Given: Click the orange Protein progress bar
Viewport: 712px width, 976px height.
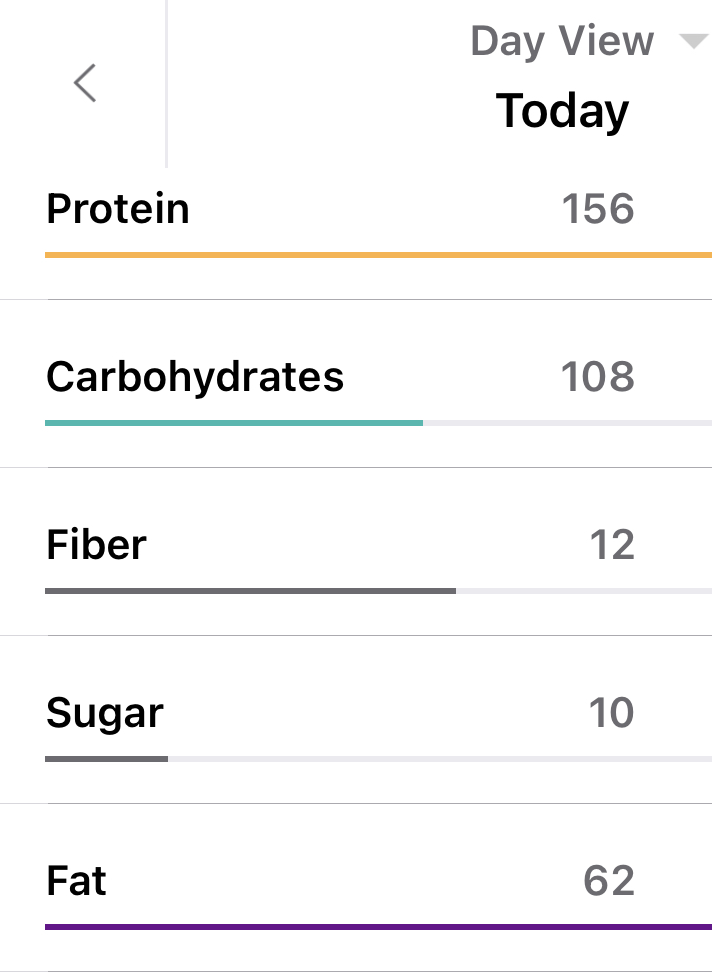Looking at the screenshot, I should point(378,255).
